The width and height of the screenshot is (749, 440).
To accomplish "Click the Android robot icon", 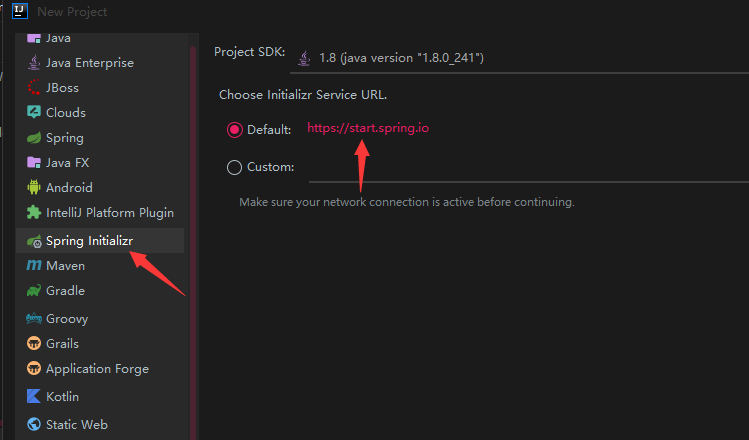I will tap(33, 187).
